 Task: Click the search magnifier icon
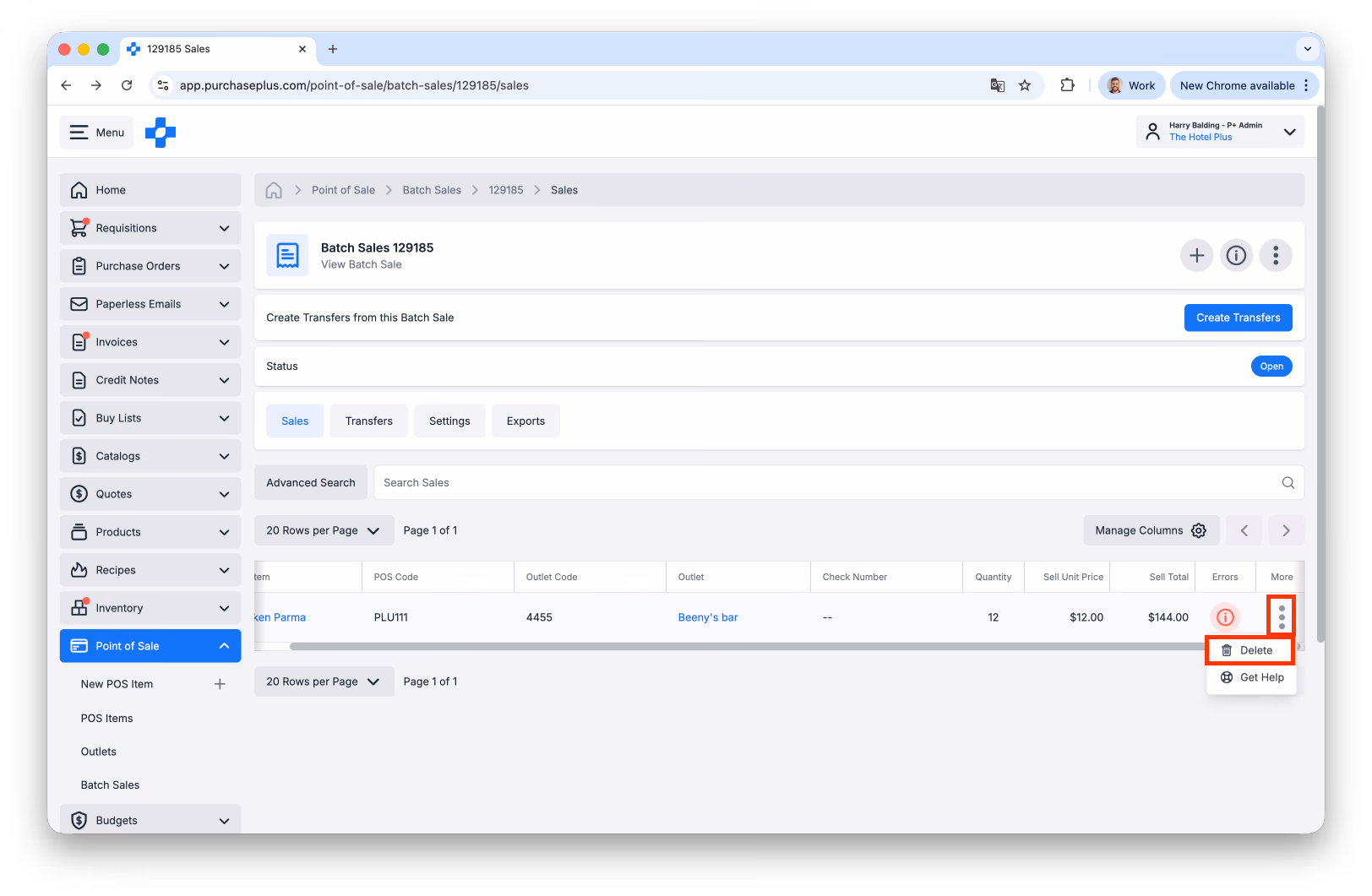1288,482
